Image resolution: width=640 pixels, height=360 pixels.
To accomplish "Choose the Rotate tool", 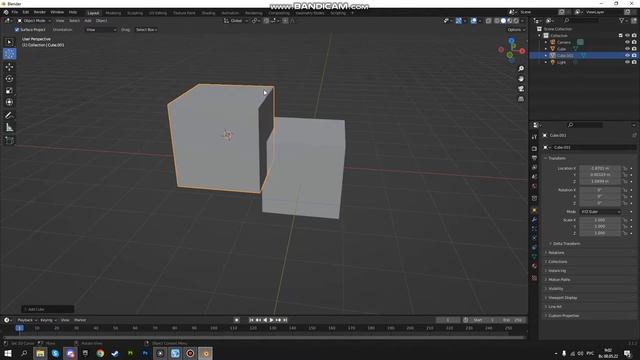I will coord(9,78).
